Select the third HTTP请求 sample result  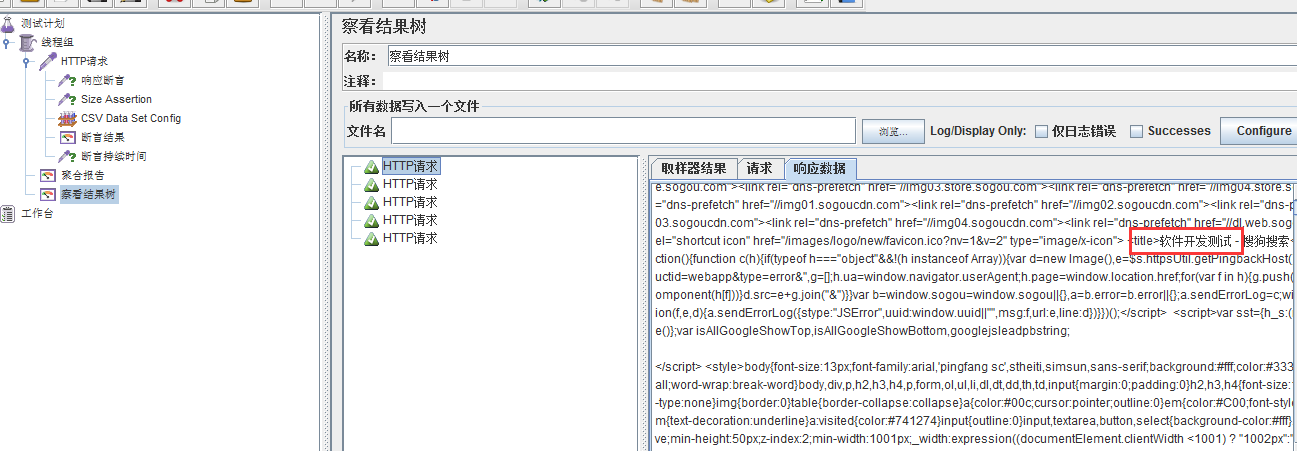[409, 202]
